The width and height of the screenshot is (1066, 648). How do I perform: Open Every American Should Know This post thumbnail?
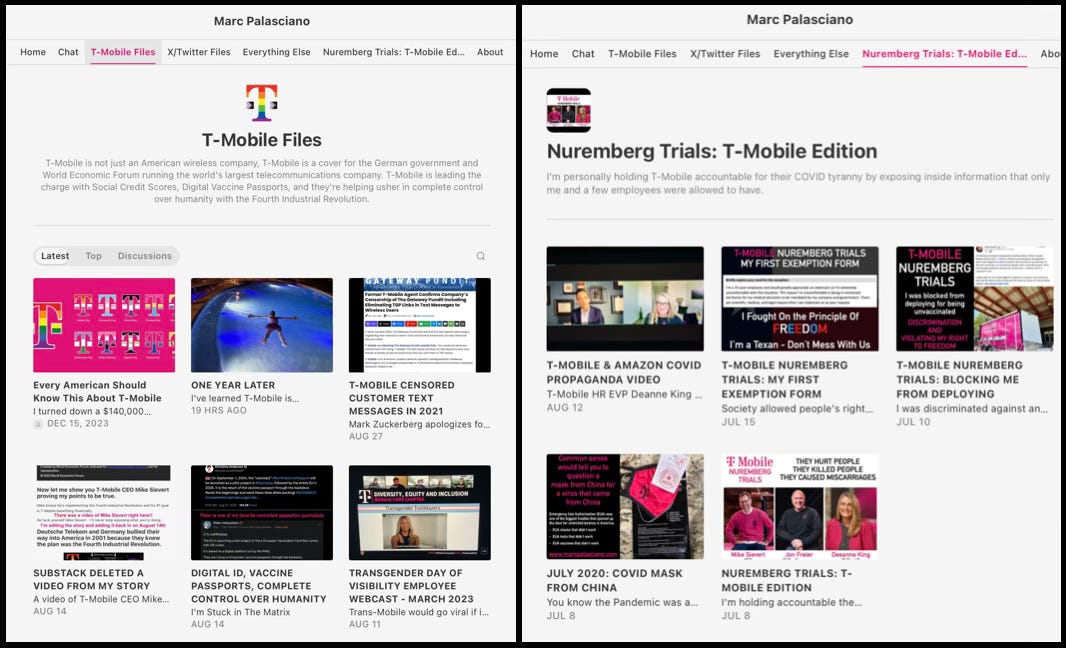tap(104, 325)
